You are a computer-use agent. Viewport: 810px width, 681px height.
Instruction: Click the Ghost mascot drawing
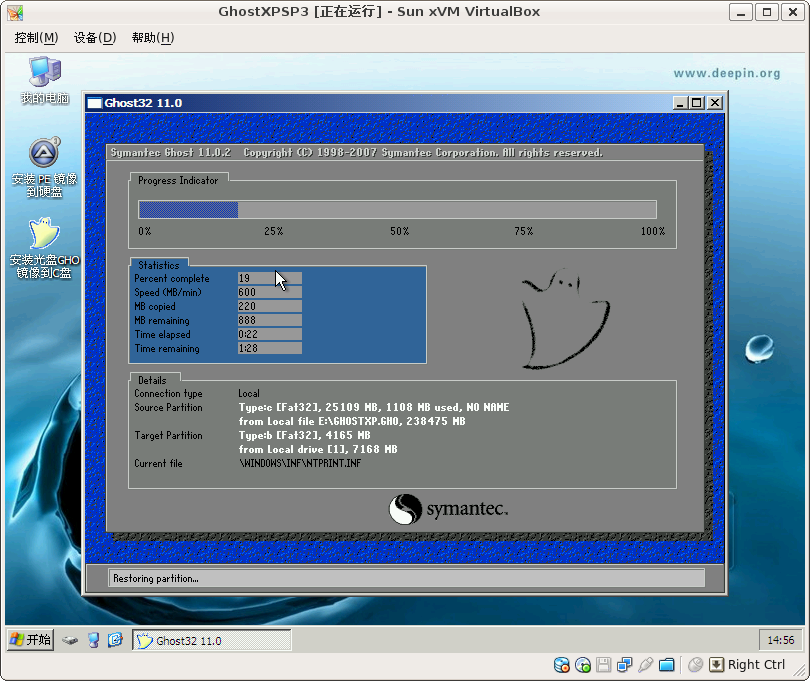(565, 318)
